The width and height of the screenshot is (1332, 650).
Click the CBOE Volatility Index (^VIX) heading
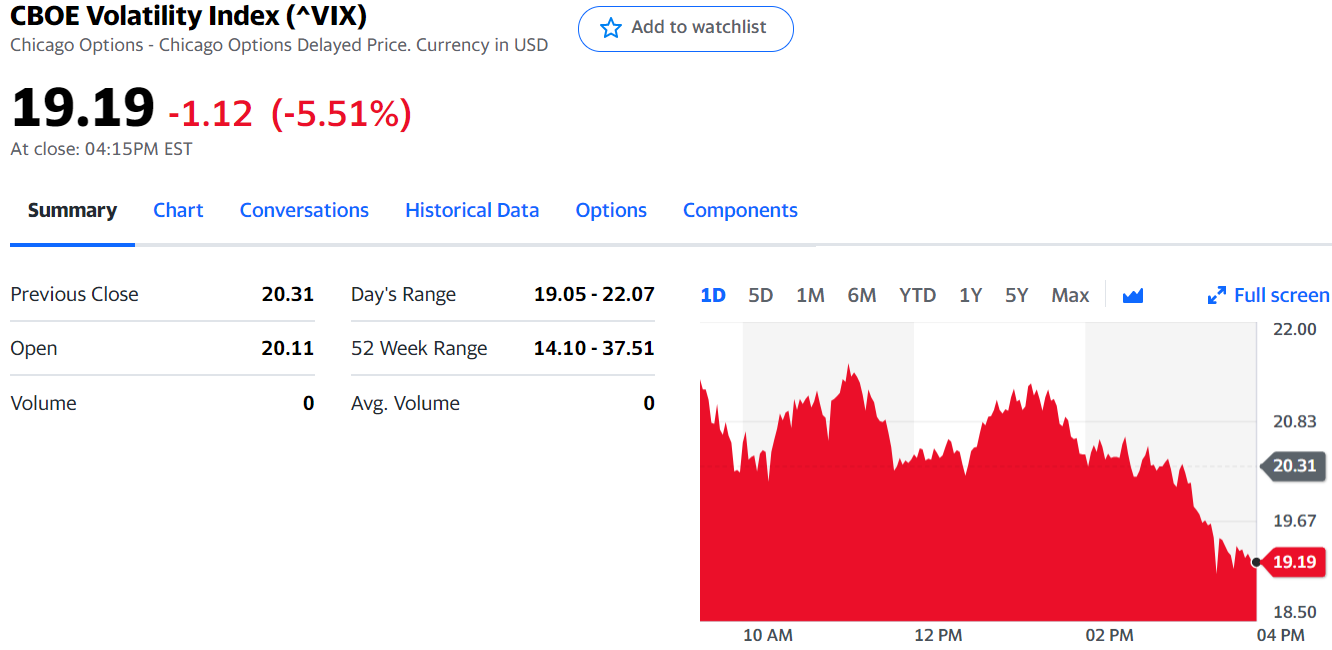click(189, 16)
